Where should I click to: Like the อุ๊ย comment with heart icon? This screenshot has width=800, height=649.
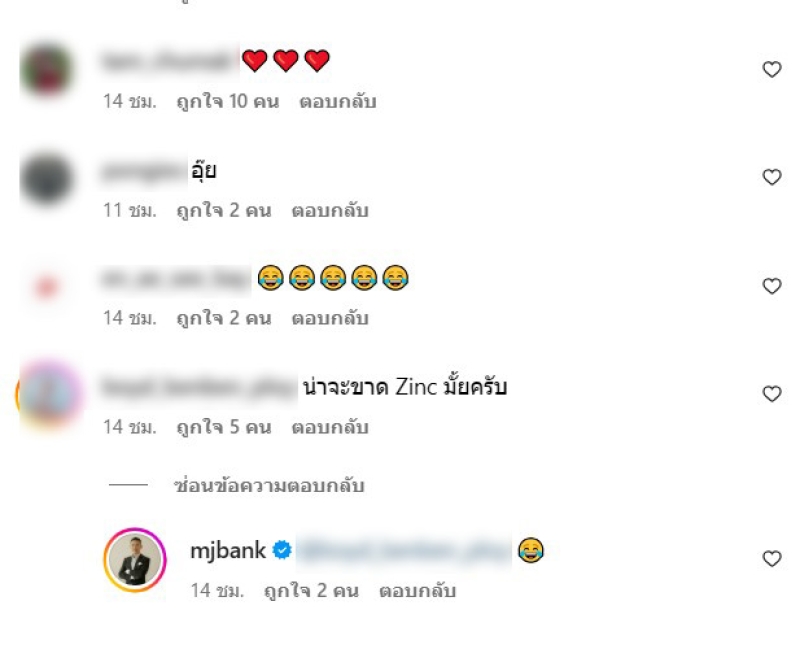click(x=771, y=177)
